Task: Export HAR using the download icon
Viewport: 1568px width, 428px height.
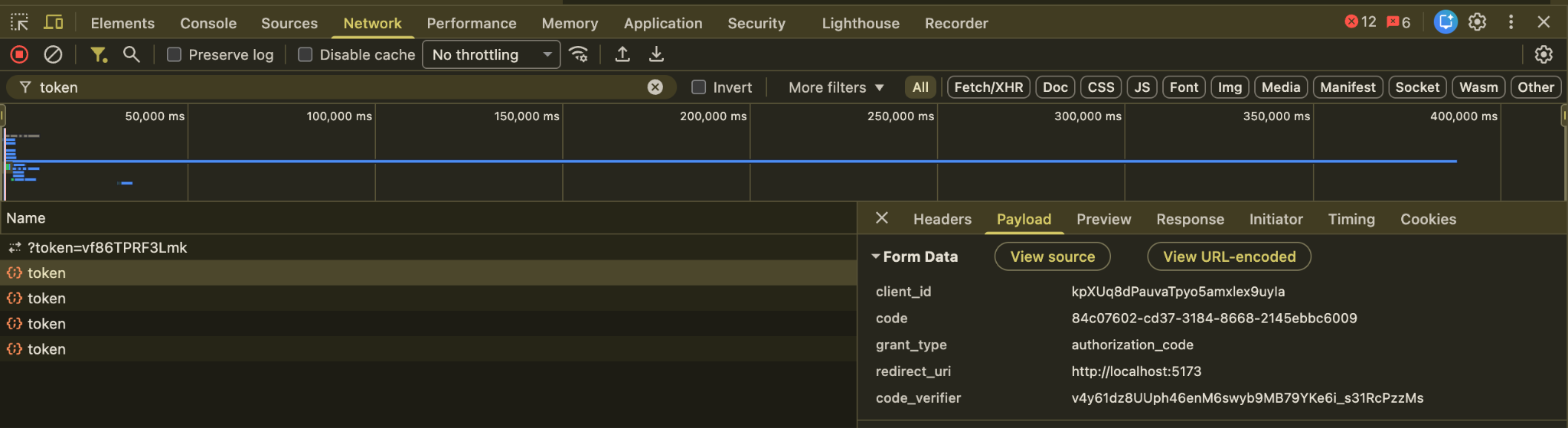Action: click(656, 54)
